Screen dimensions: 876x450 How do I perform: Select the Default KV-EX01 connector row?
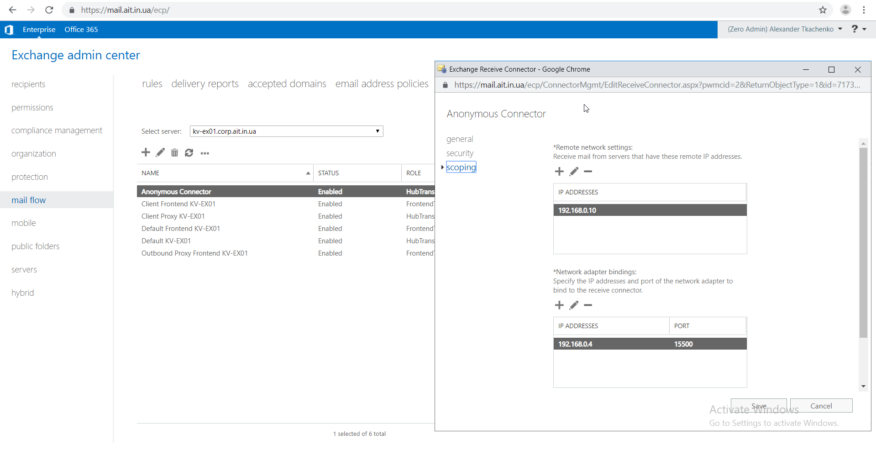(285, 241)
